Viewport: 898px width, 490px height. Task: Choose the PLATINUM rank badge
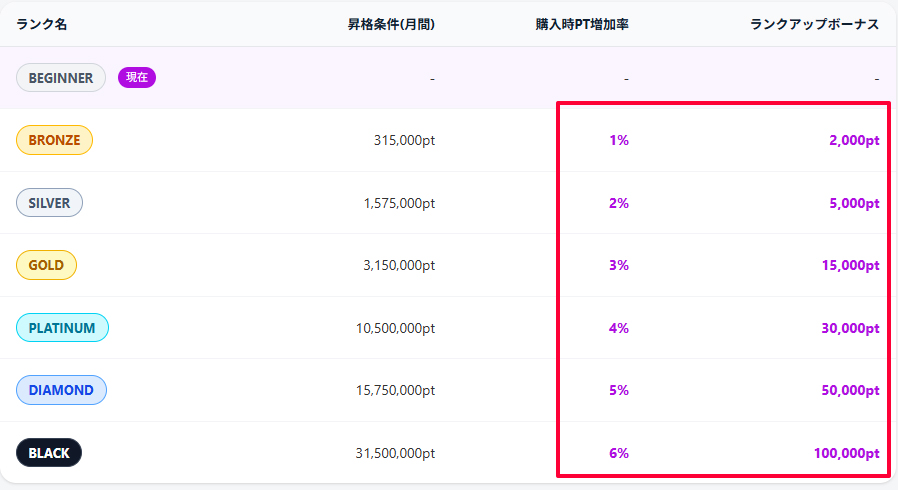(x=62, y=328)
